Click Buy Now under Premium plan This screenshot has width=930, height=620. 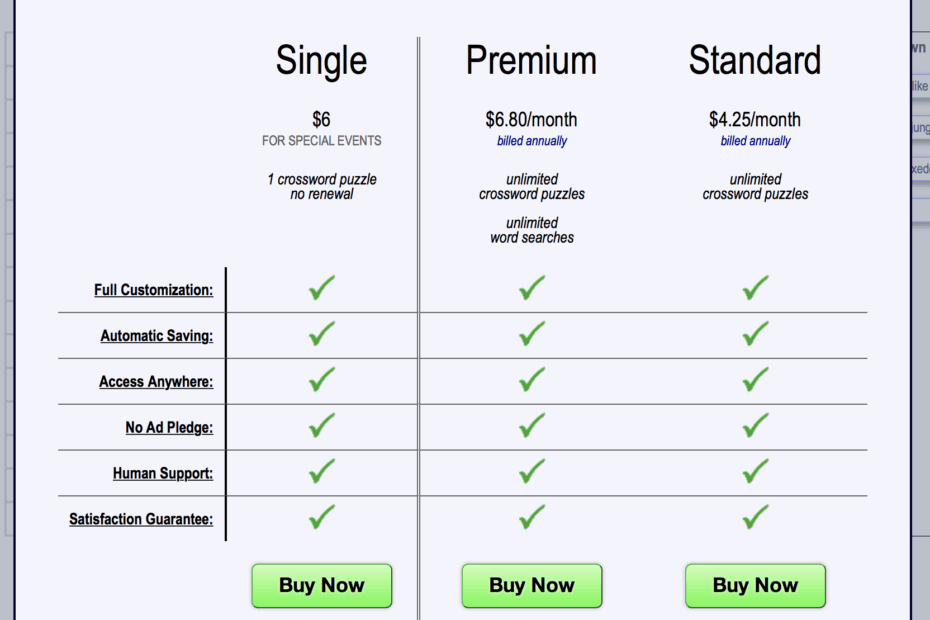point(531,586)
